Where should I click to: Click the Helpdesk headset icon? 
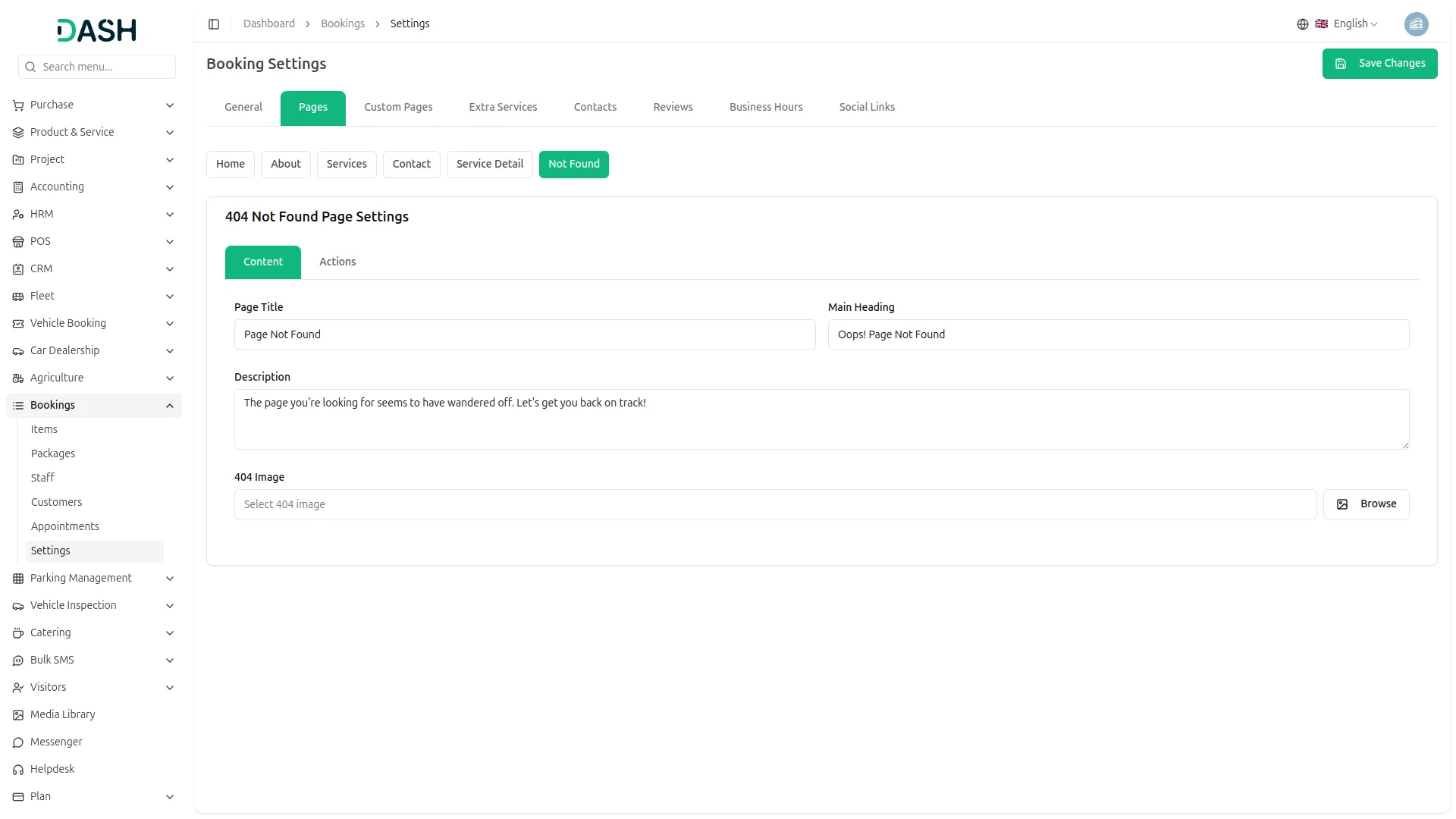point(18,770)
